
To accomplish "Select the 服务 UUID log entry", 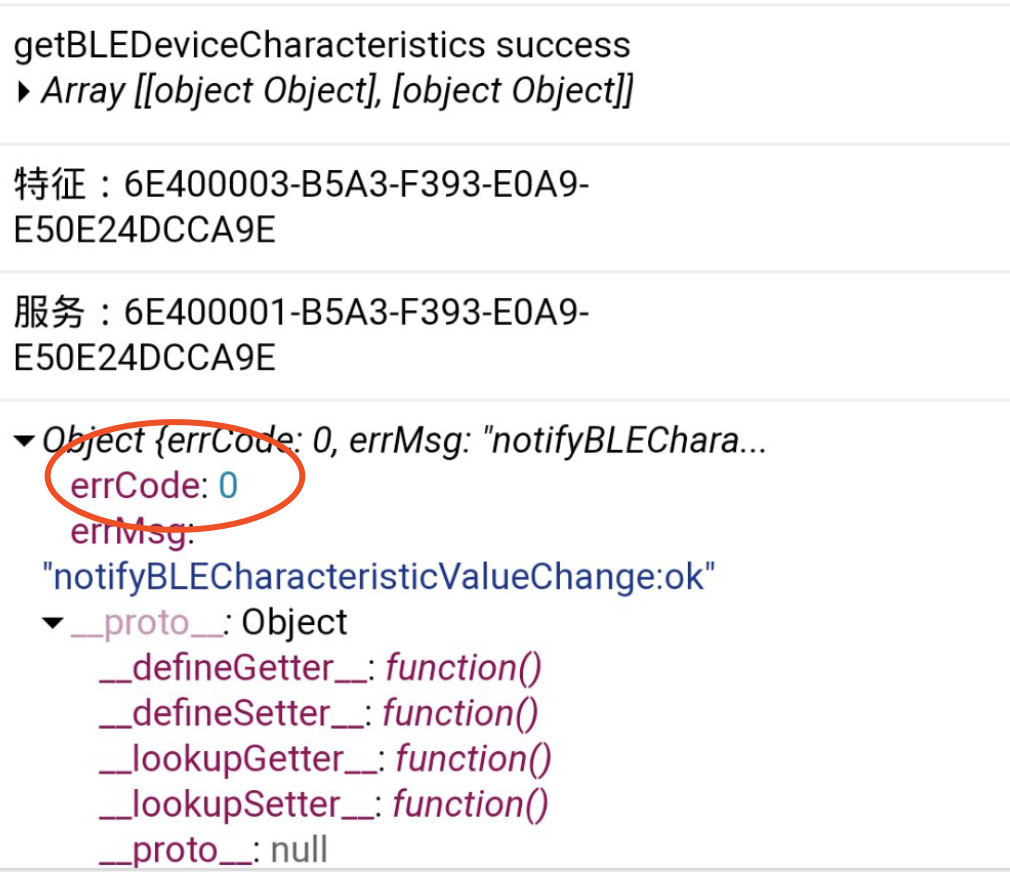I will tap(300, 313).
